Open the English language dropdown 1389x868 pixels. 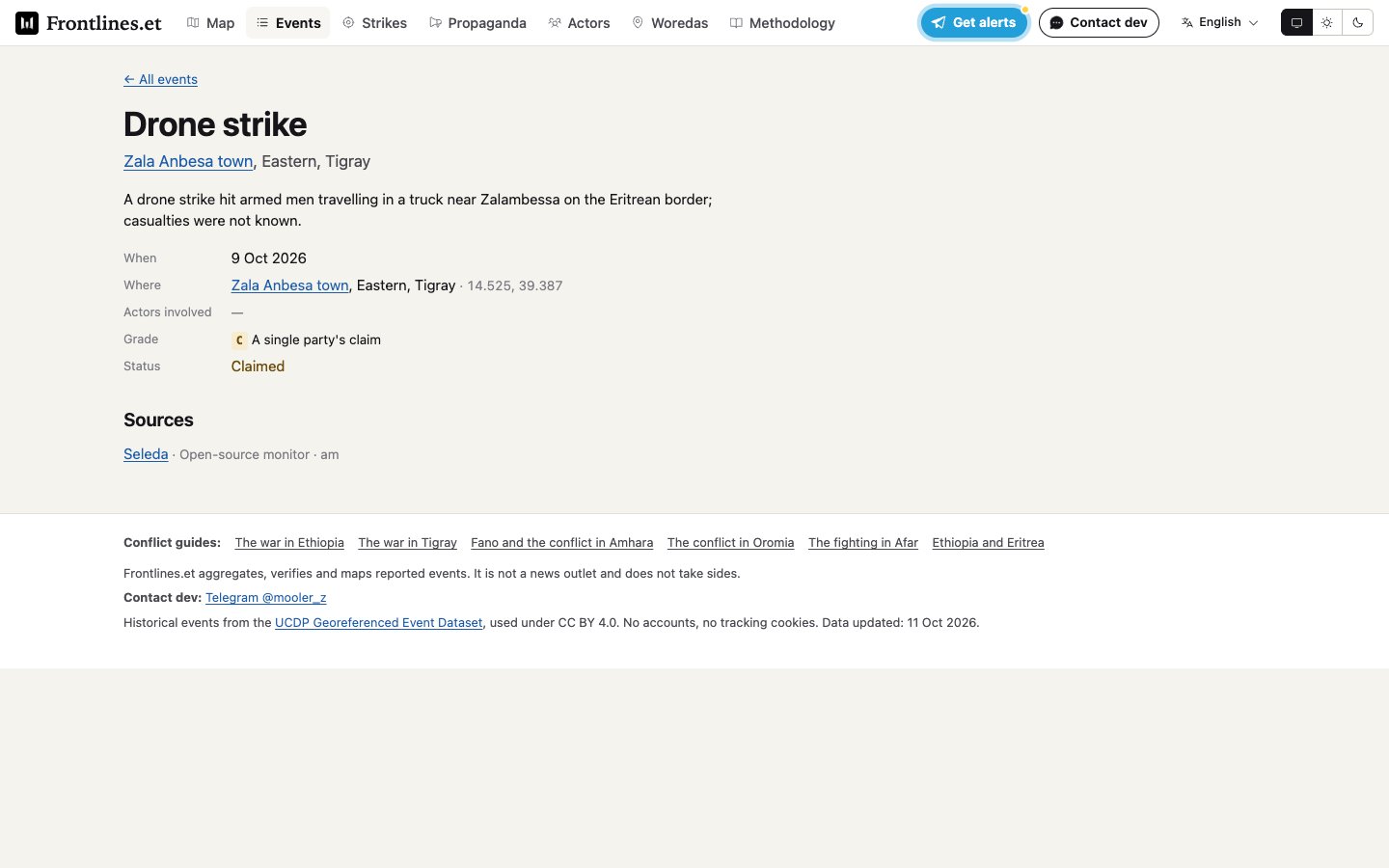tap(1219, 22)
